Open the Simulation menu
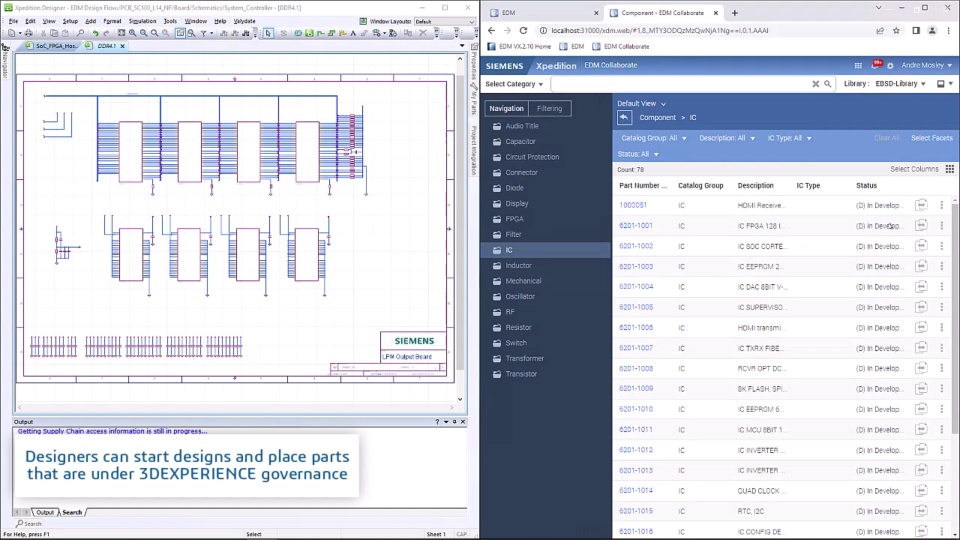 point(142,21)
